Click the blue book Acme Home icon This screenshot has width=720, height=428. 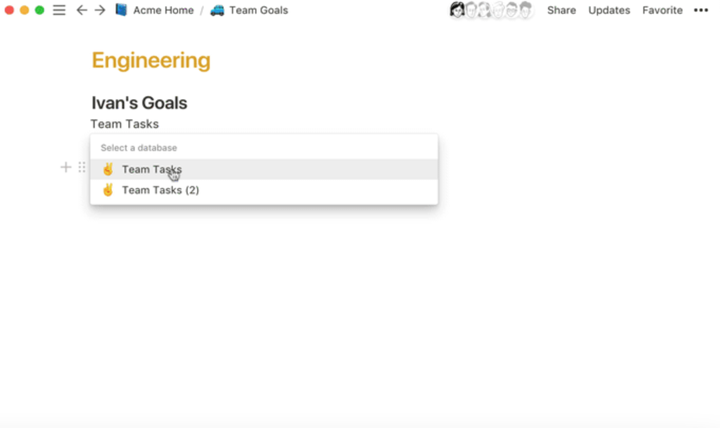coord(121,10)
